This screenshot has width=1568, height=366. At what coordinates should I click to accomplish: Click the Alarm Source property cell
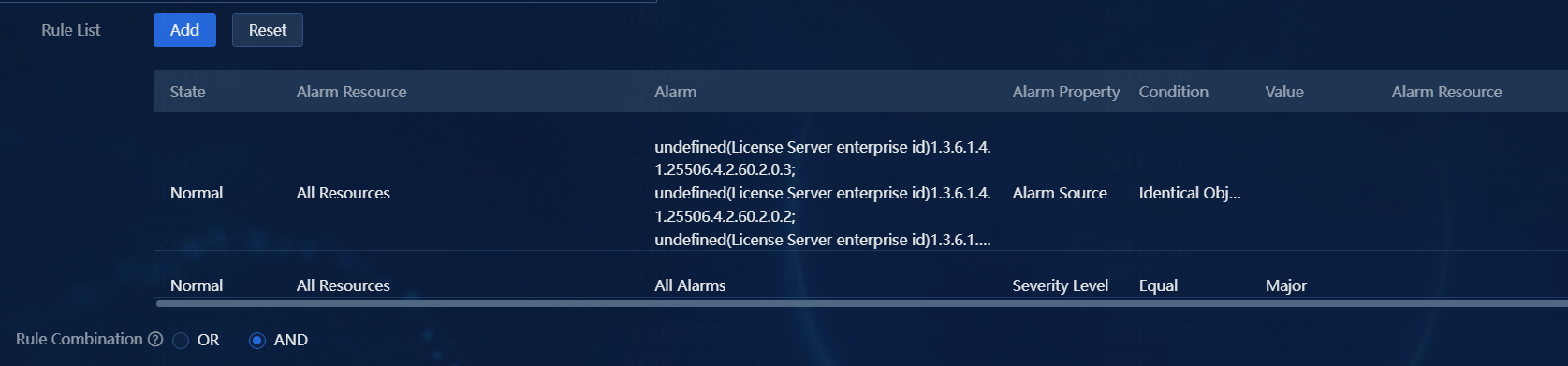(x=1060, y=193)
